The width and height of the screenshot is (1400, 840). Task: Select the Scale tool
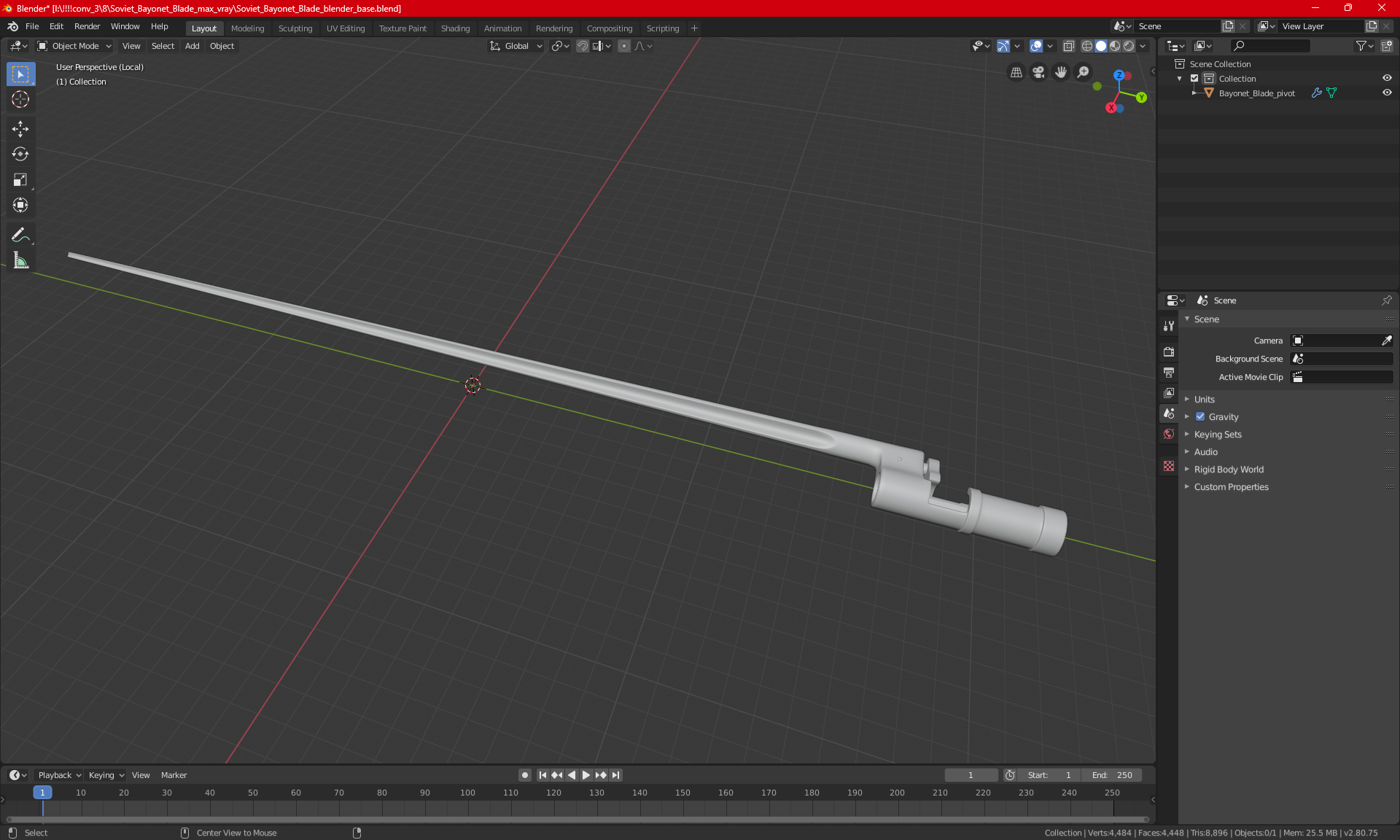(x=20, y=179)
